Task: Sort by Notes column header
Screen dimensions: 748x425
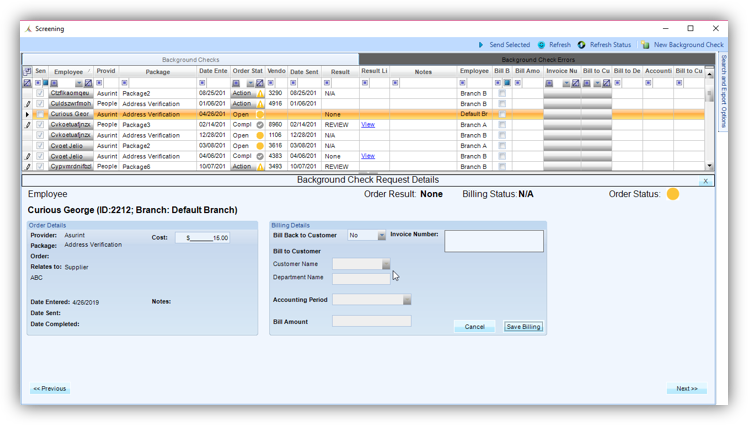Action: (x=423, y=72)
